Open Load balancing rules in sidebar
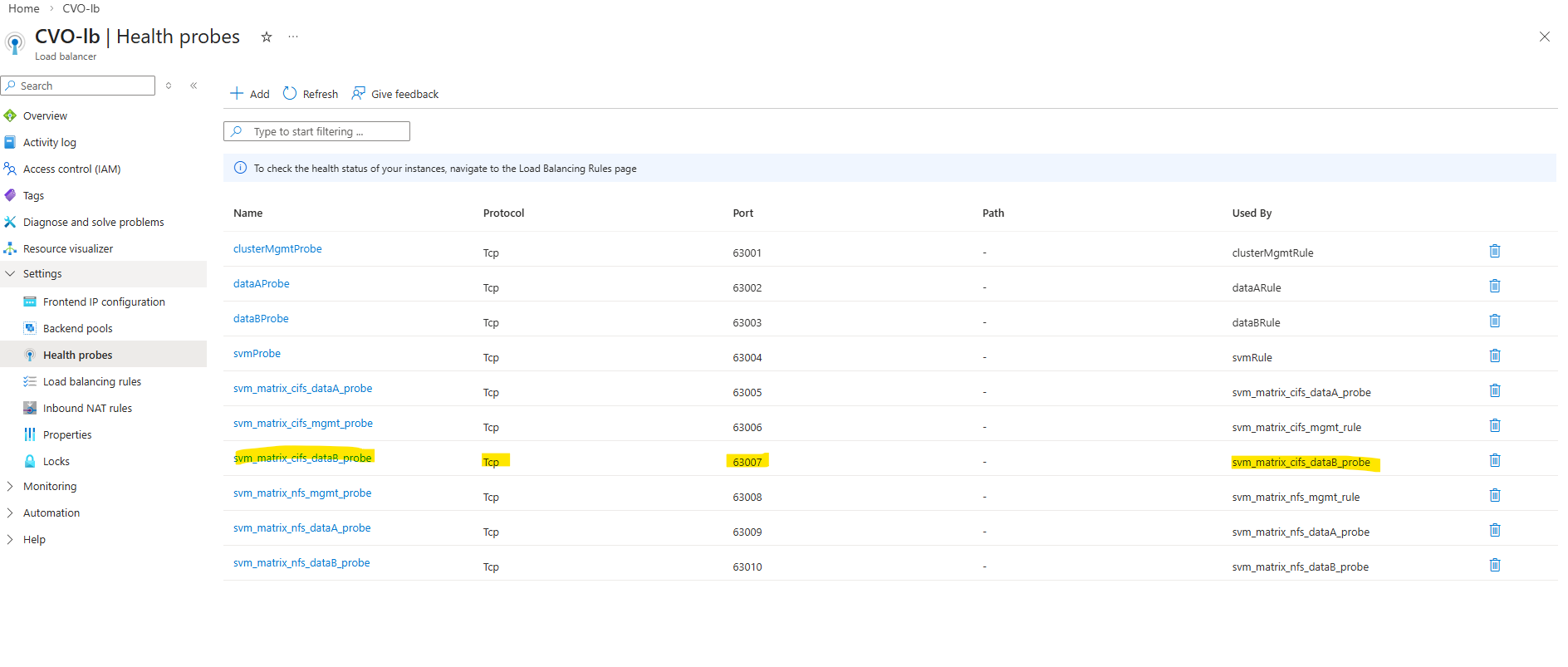Viewport: 1568px width, 667px height. point(91,382)
